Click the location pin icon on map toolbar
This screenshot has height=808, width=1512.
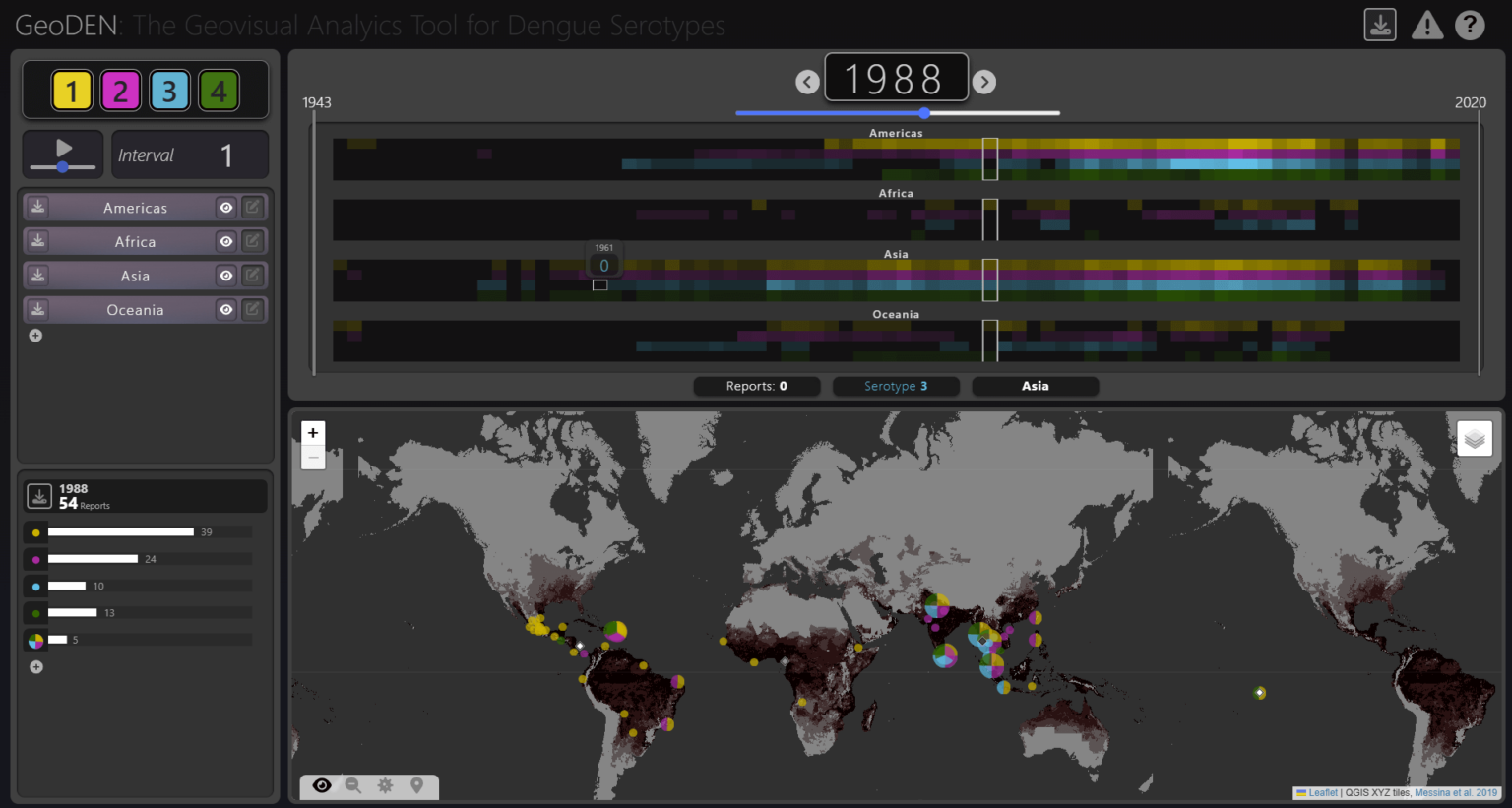click(x=417, y=785)
